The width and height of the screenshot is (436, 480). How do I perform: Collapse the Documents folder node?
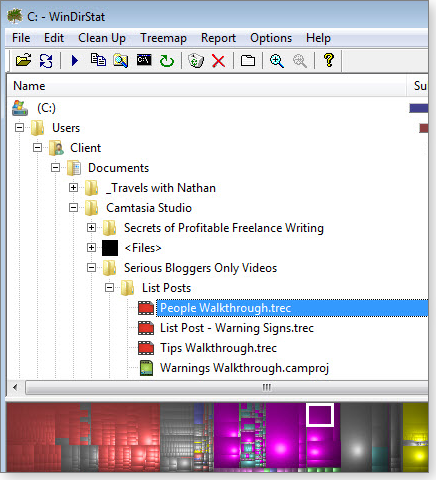(x=56, y=168)
